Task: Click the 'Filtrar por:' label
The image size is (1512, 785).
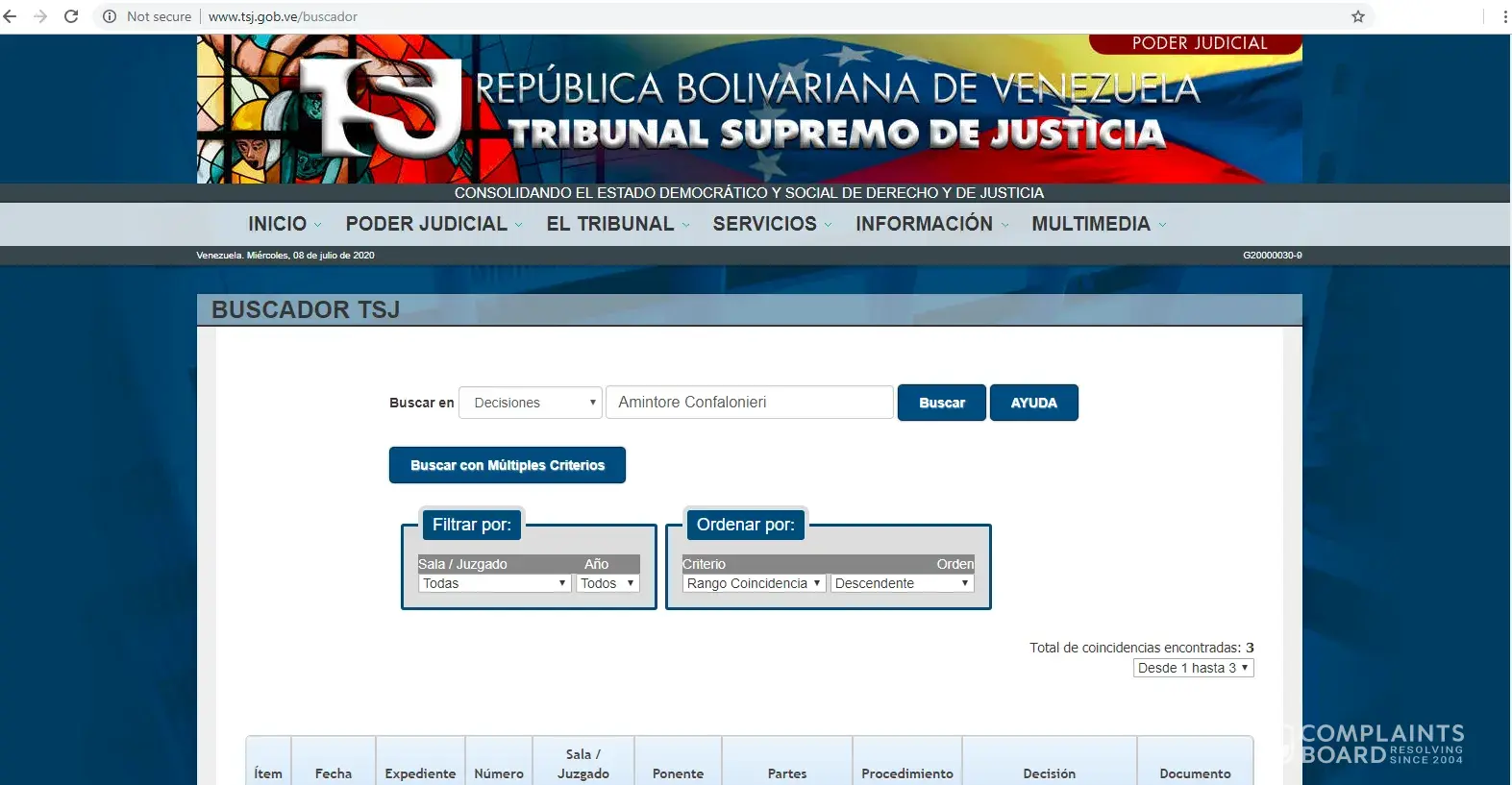Action: click(x=472, y=525)
